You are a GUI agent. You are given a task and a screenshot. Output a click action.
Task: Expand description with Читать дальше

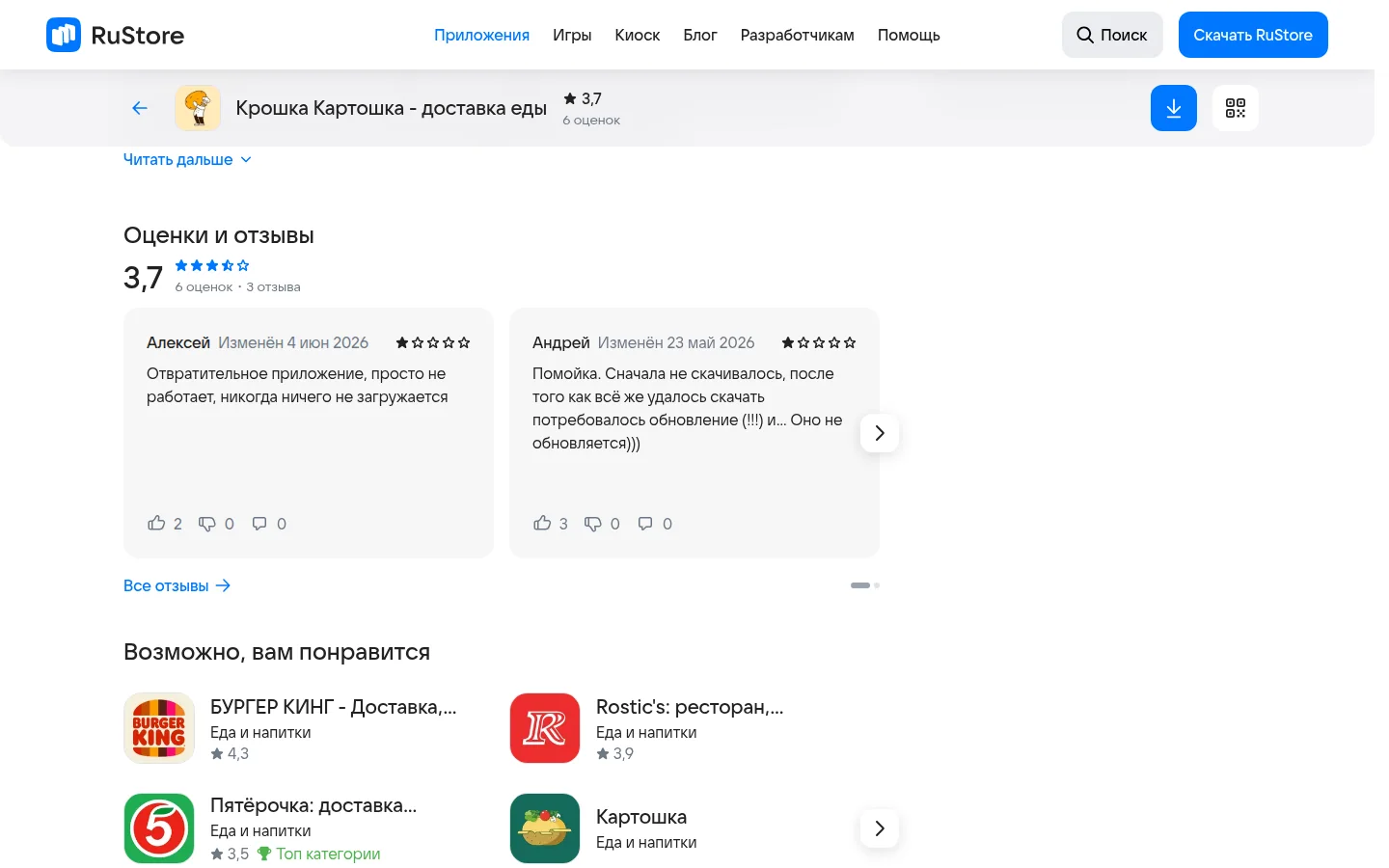(x=187, y=160)
